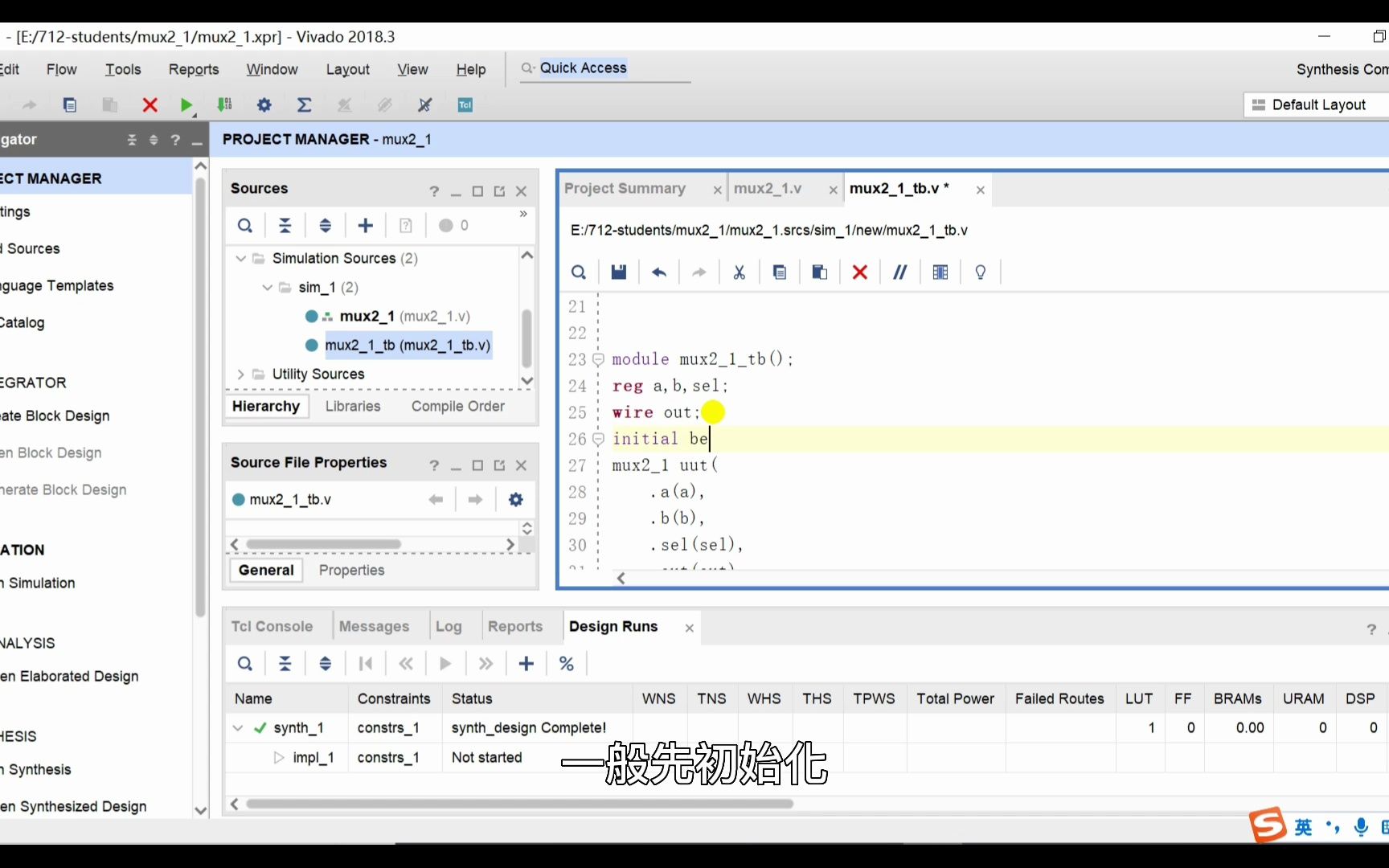Click Run Synthesis in Flow Navigator
The image size is (1389, 868).
coord(35,769)
